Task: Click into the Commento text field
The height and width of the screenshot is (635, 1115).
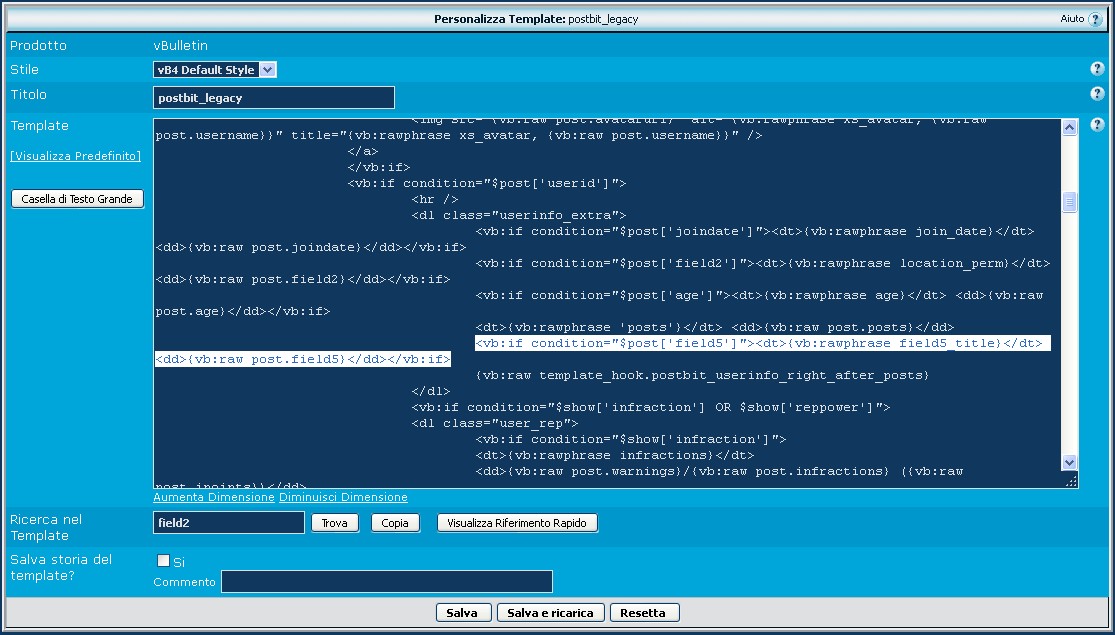Action: click(386, 582)
